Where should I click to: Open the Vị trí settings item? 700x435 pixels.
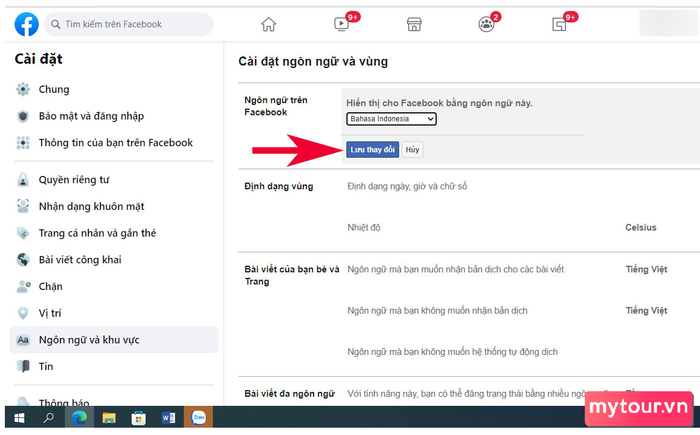point(114,313)
